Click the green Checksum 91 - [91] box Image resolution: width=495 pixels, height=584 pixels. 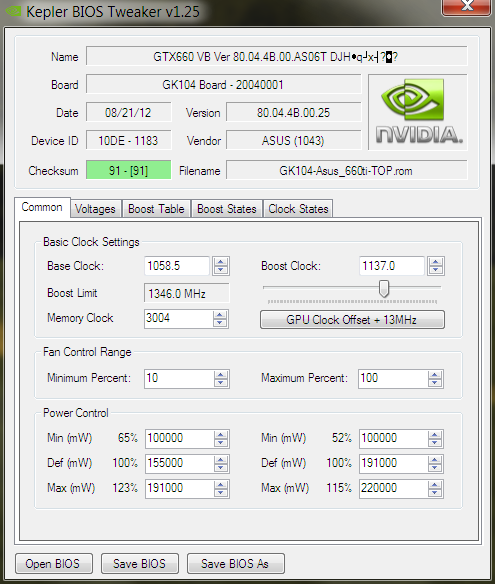click(128, 170)
